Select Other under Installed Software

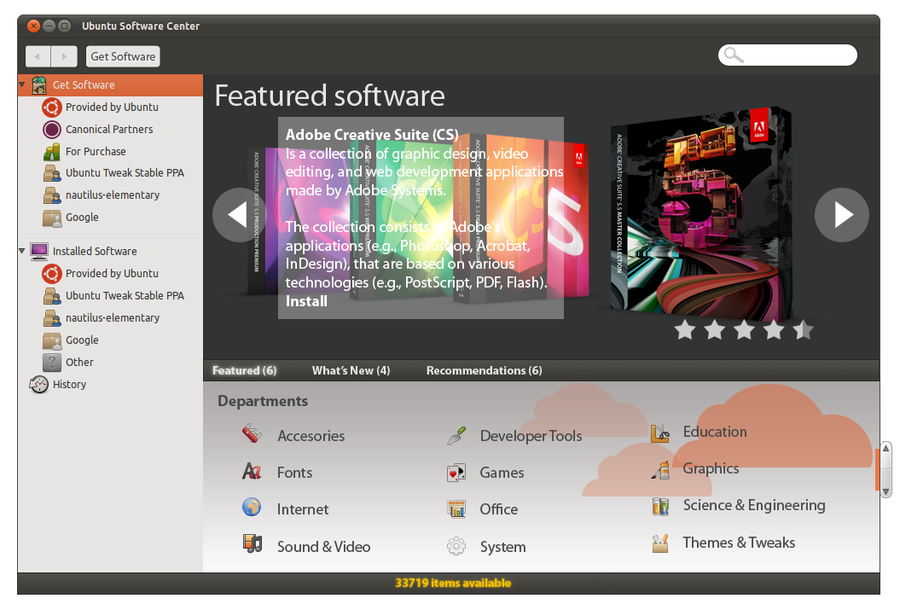[x=79, y=362]
